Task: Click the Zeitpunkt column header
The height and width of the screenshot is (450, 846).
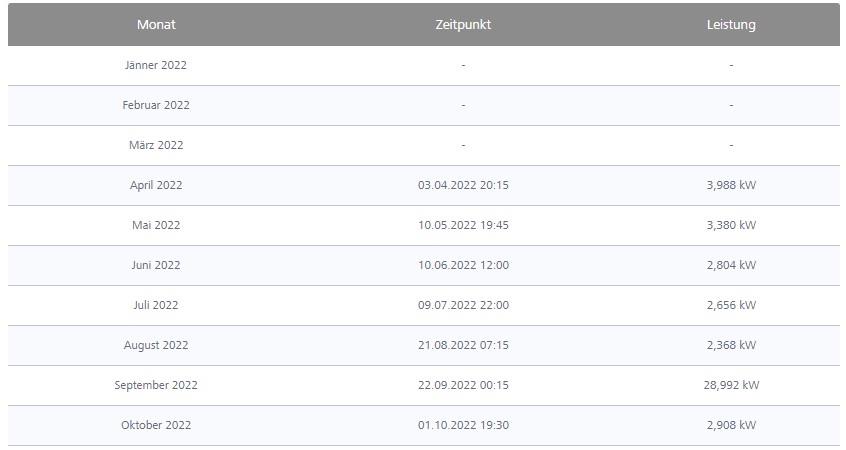Action: point(463,25)
